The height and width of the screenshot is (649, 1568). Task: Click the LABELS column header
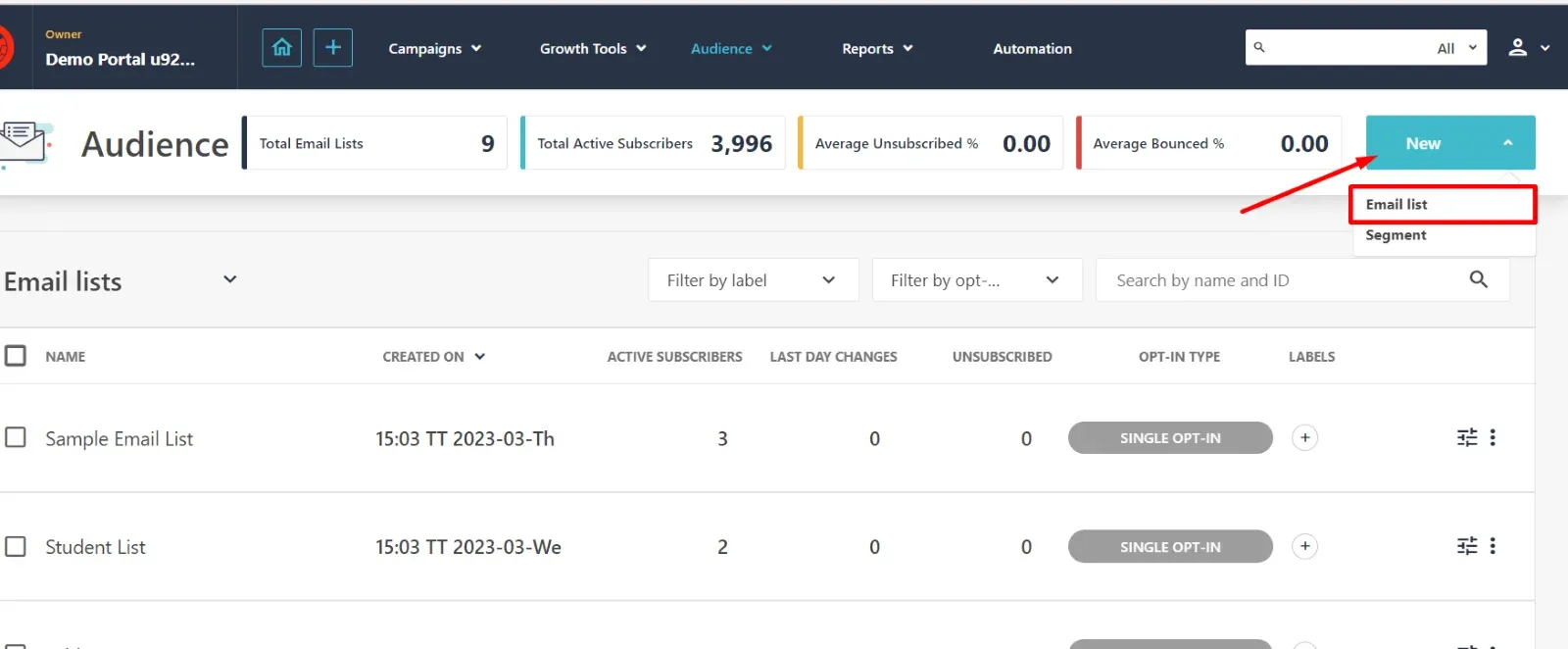(x=1311, y=357)
